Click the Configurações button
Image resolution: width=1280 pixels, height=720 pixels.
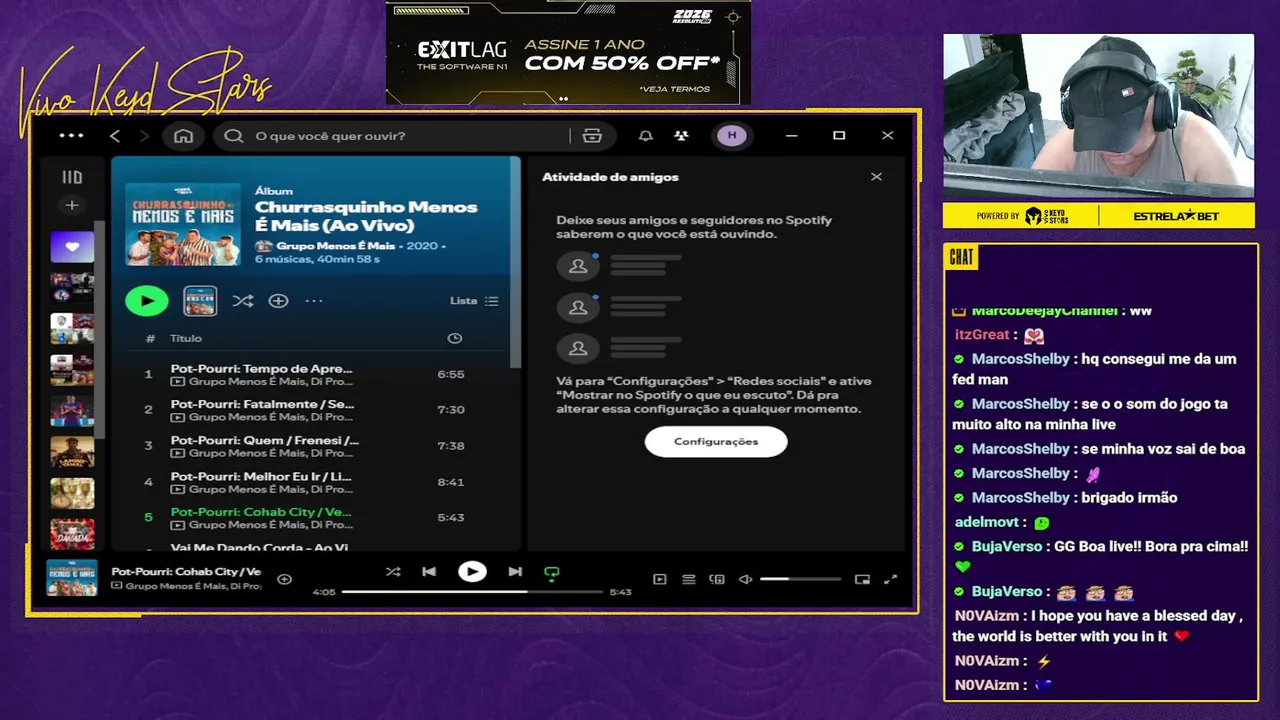(716, 441)
